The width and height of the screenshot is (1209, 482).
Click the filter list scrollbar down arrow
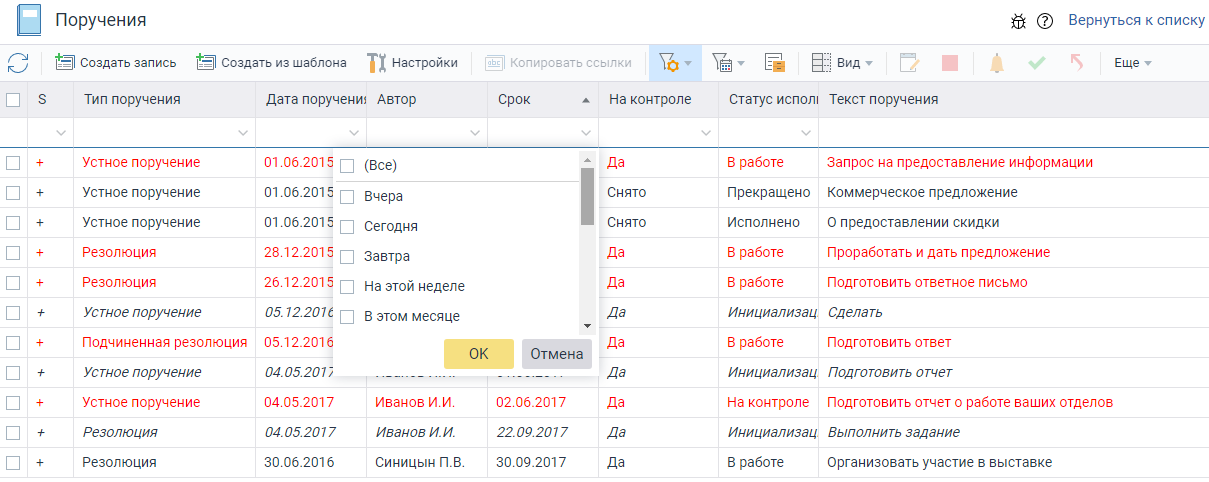coord(588,325)
